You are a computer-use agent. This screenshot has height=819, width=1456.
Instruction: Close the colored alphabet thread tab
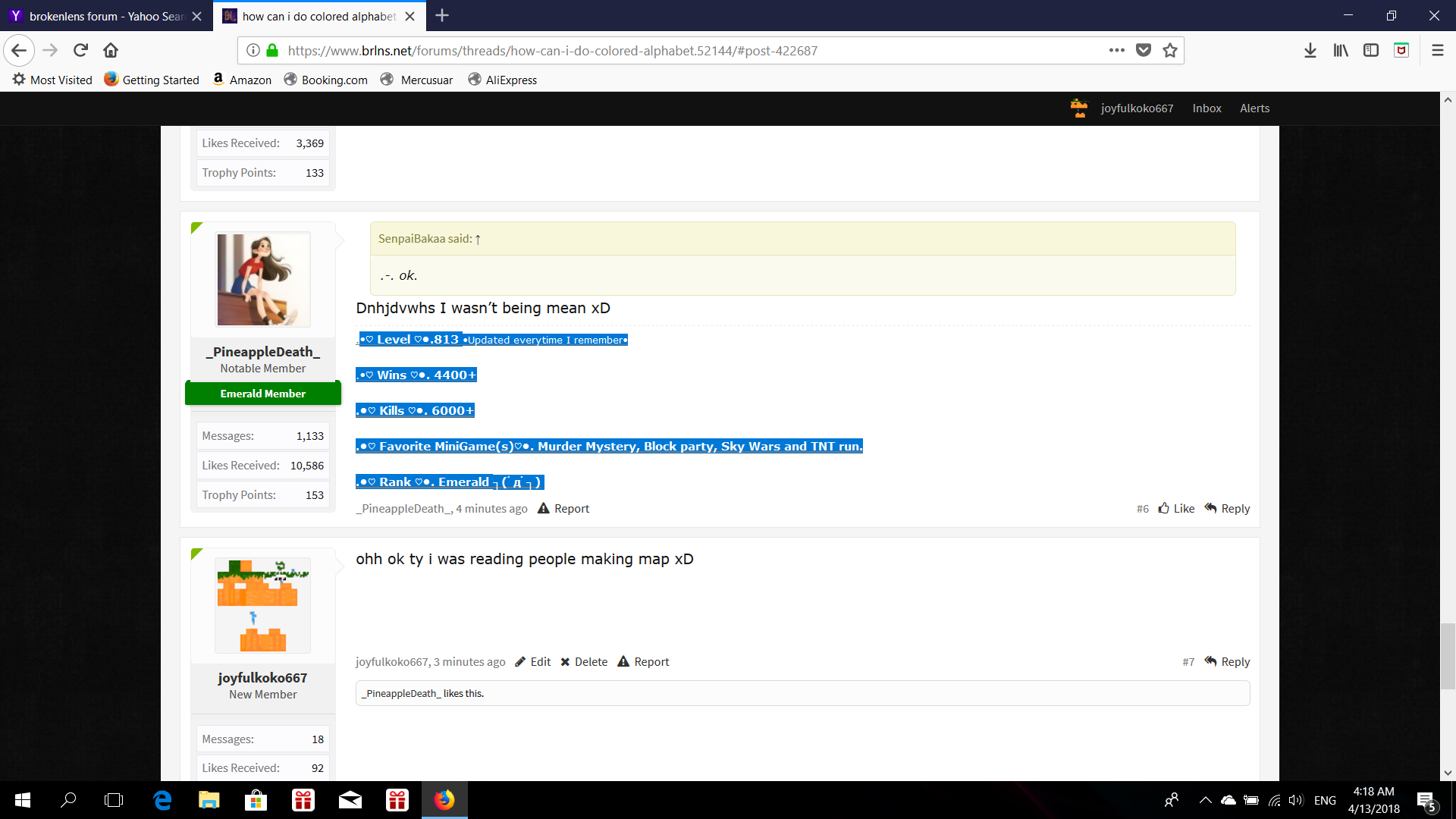point(409,16)
